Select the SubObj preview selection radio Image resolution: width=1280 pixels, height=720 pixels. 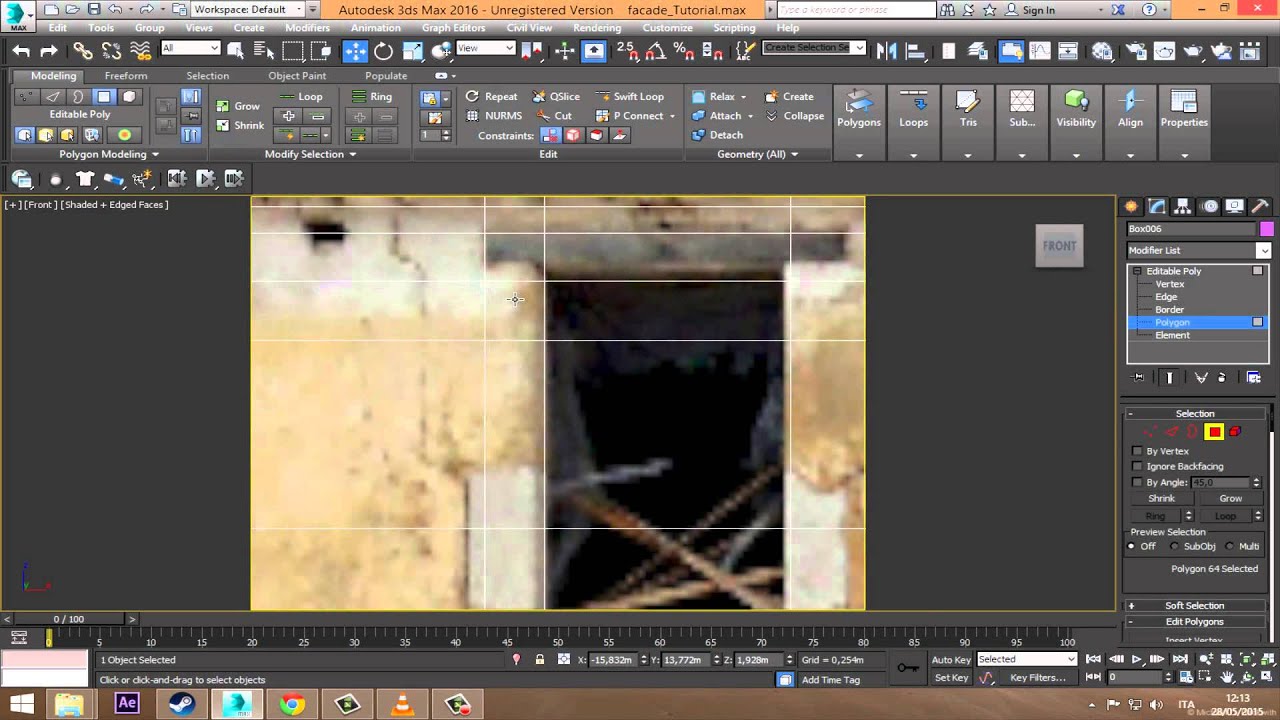tap(1175, 546)
